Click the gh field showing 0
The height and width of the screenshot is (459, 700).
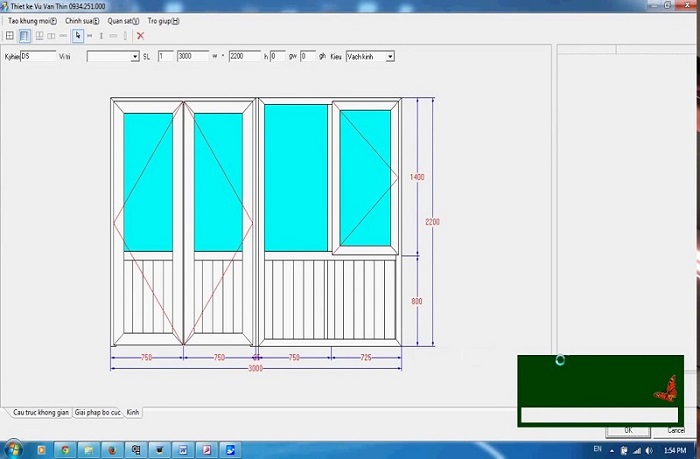(308, 56)
